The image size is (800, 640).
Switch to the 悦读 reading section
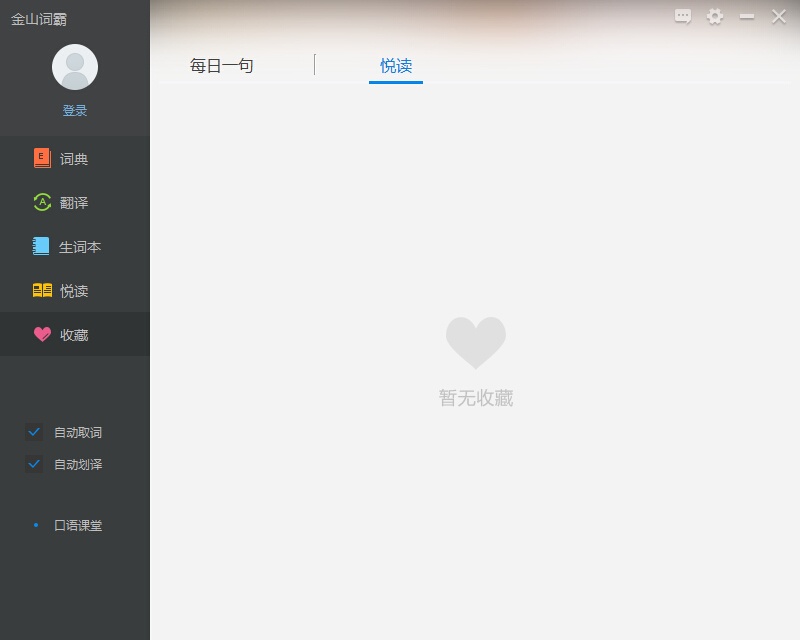(x=62, y=290)
